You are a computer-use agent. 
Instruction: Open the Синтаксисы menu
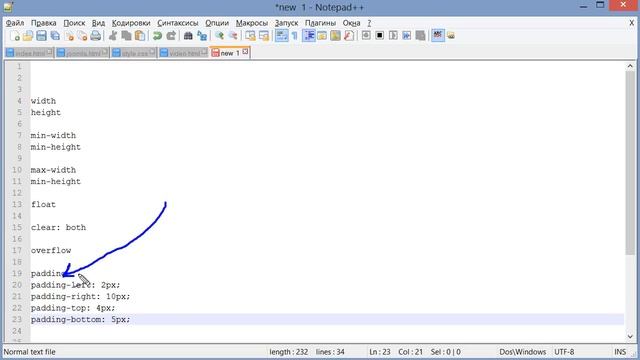point(178,23)
